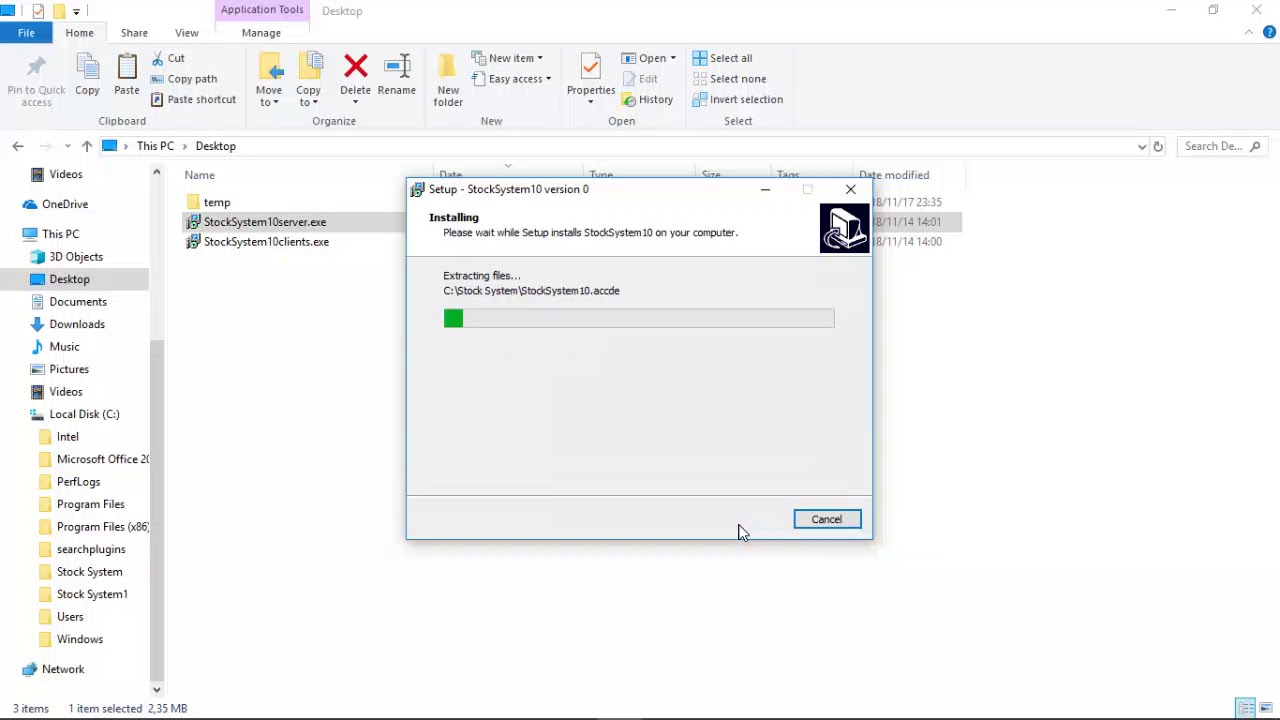Click the Rename icon

(397, 67)
